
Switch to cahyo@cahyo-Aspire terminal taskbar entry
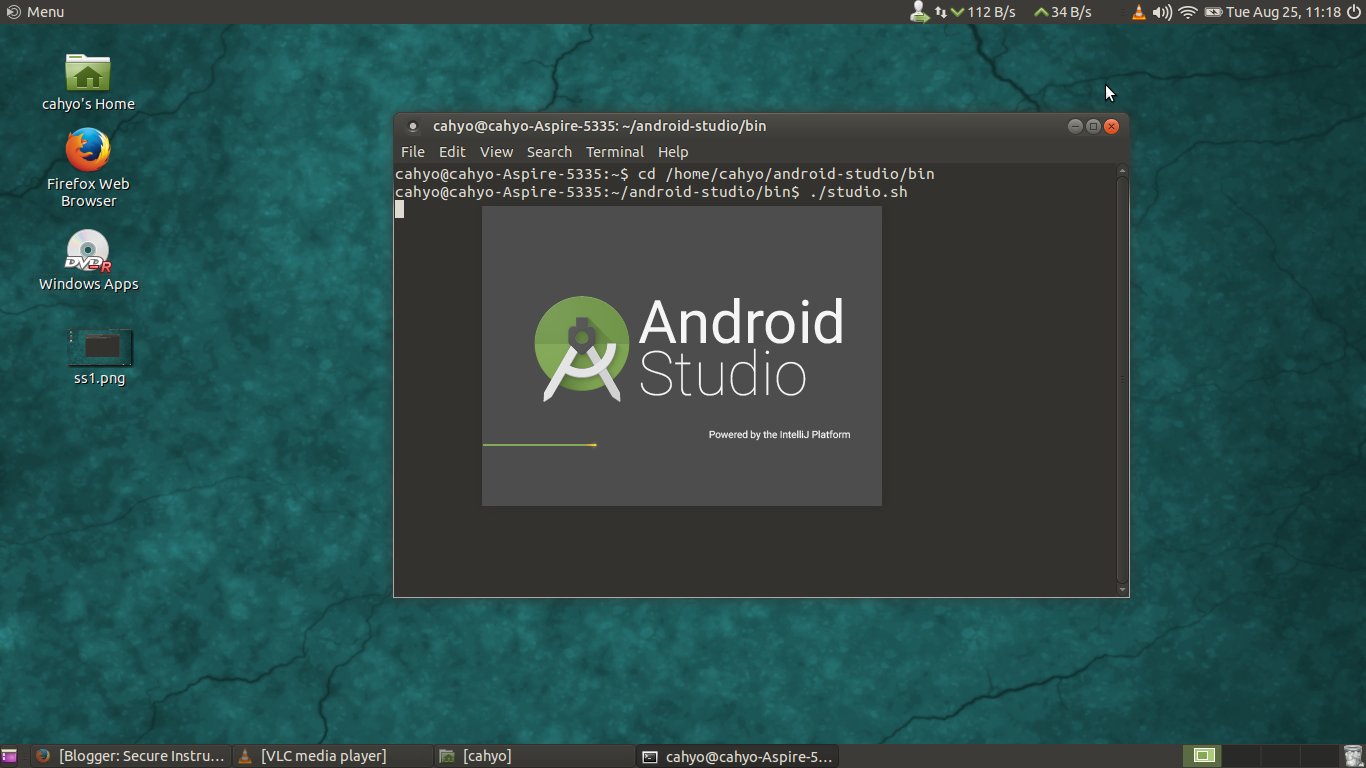pos(736,756)
